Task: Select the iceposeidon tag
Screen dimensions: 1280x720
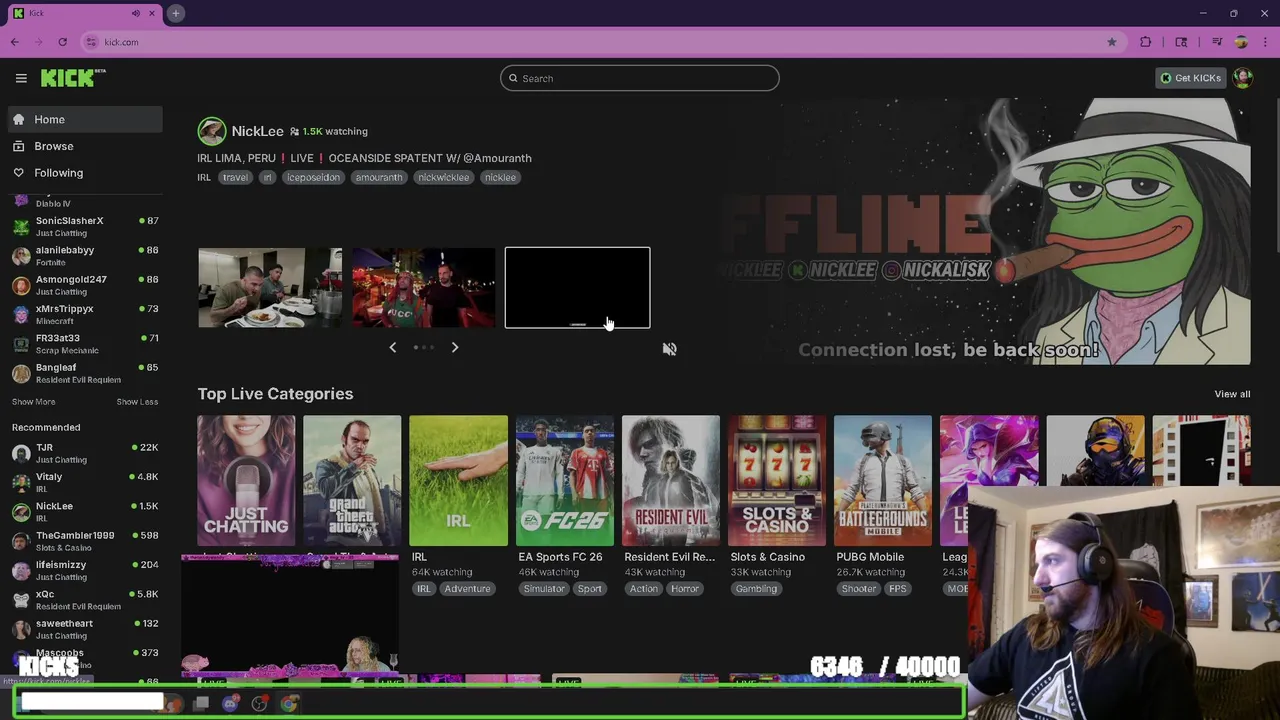Action: pyautogui.click(x=313, y=177)
